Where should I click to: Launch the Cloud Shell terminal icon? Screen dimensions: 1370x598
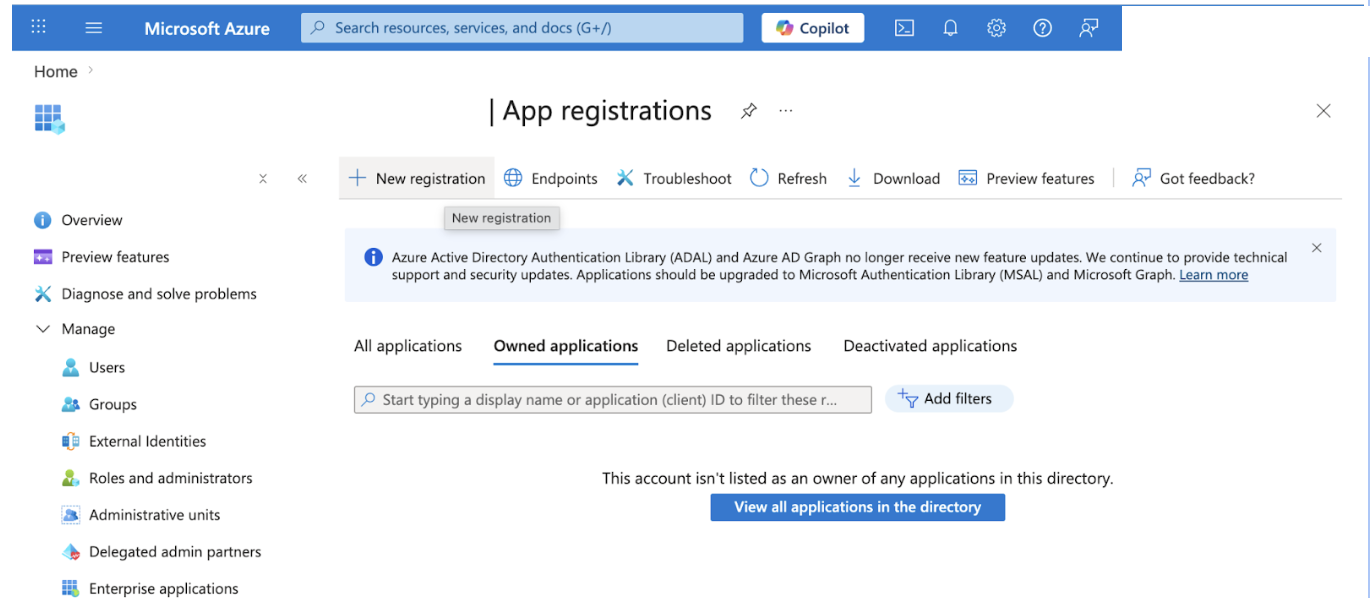[x=904, y=28]
